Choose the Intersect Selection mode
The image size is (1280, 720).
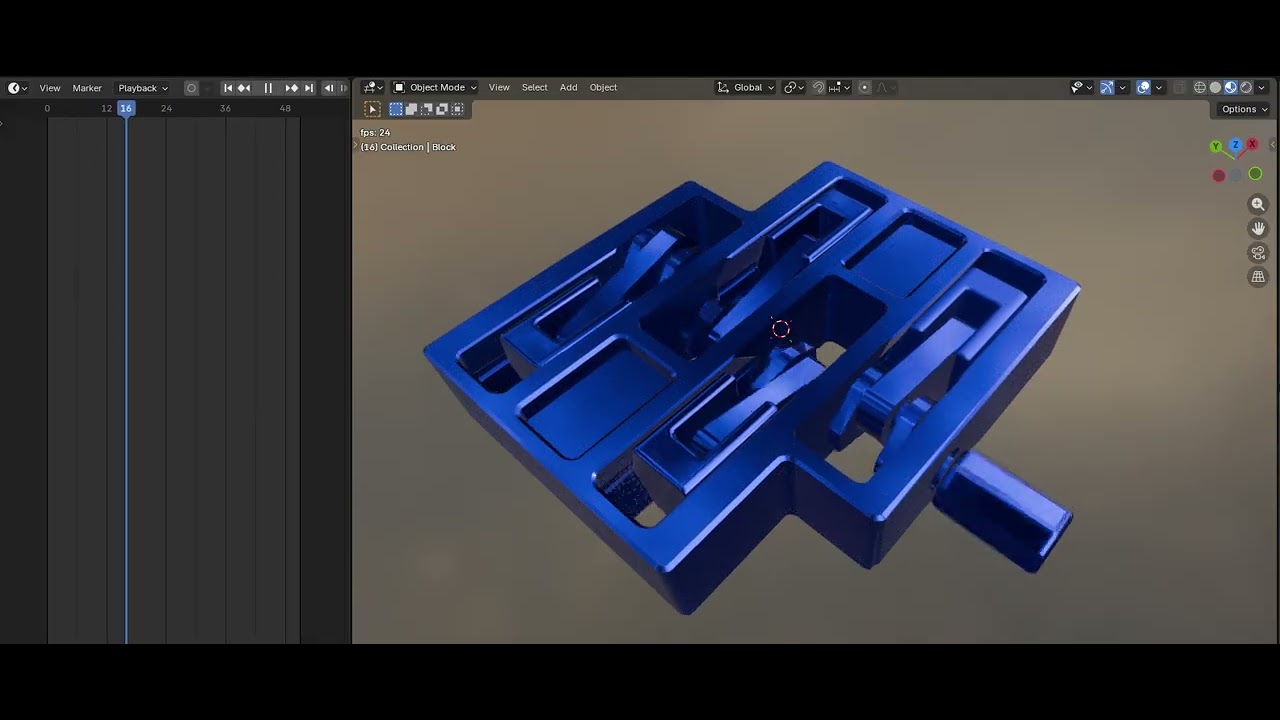(x=458, y=109)
